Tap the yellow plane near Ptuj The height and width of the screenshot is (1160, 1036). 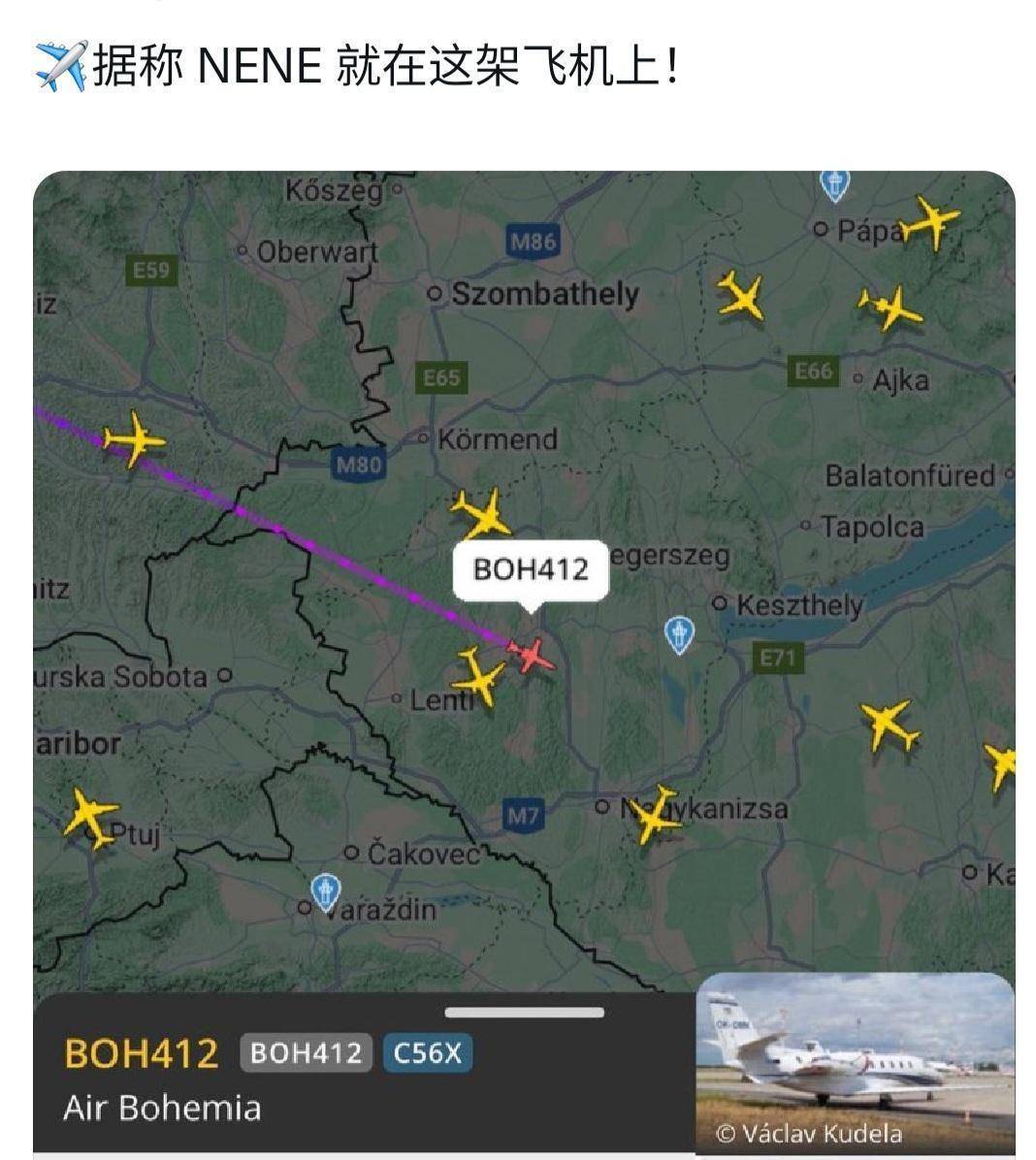[x=91, y=816]
